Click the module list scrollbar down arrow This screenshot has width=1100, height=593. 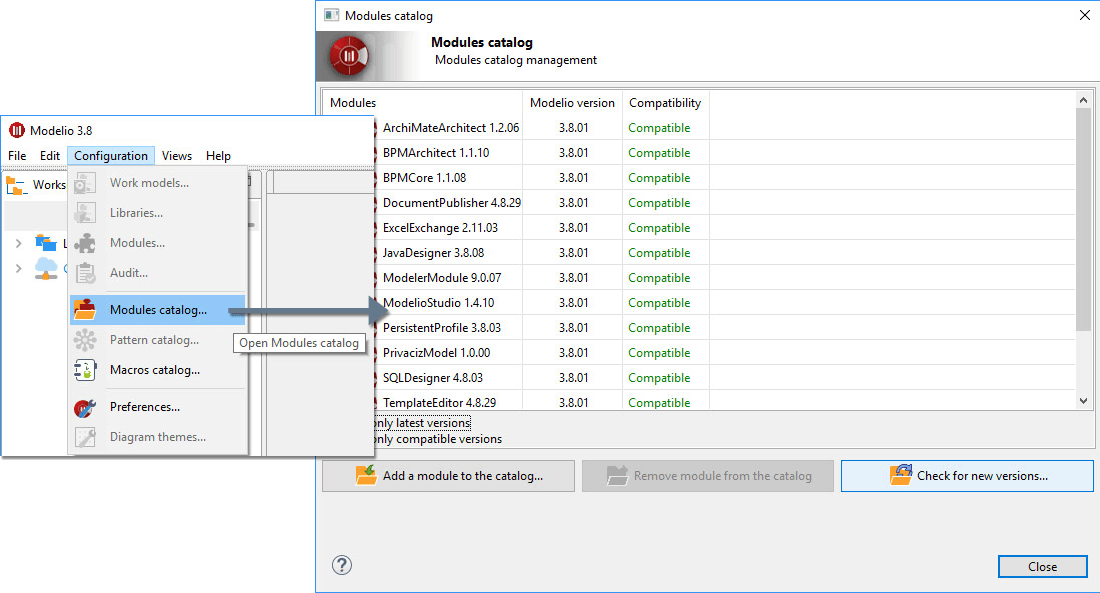point(1083,401)
